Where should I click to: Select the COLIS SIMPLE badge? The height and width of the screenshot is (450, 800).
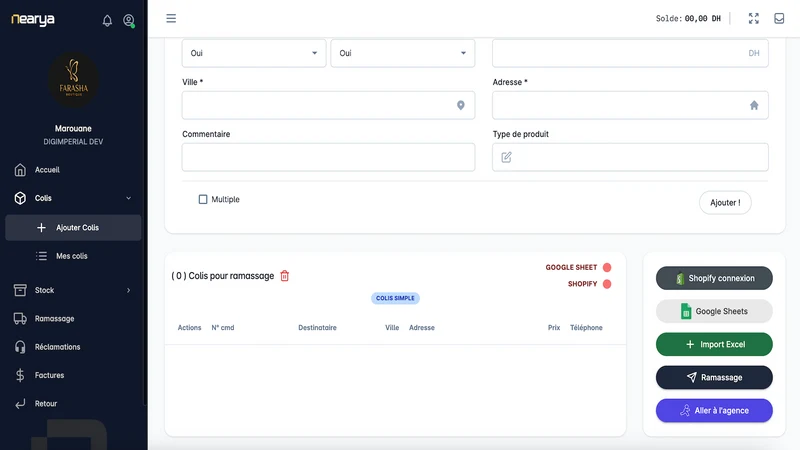395,298
